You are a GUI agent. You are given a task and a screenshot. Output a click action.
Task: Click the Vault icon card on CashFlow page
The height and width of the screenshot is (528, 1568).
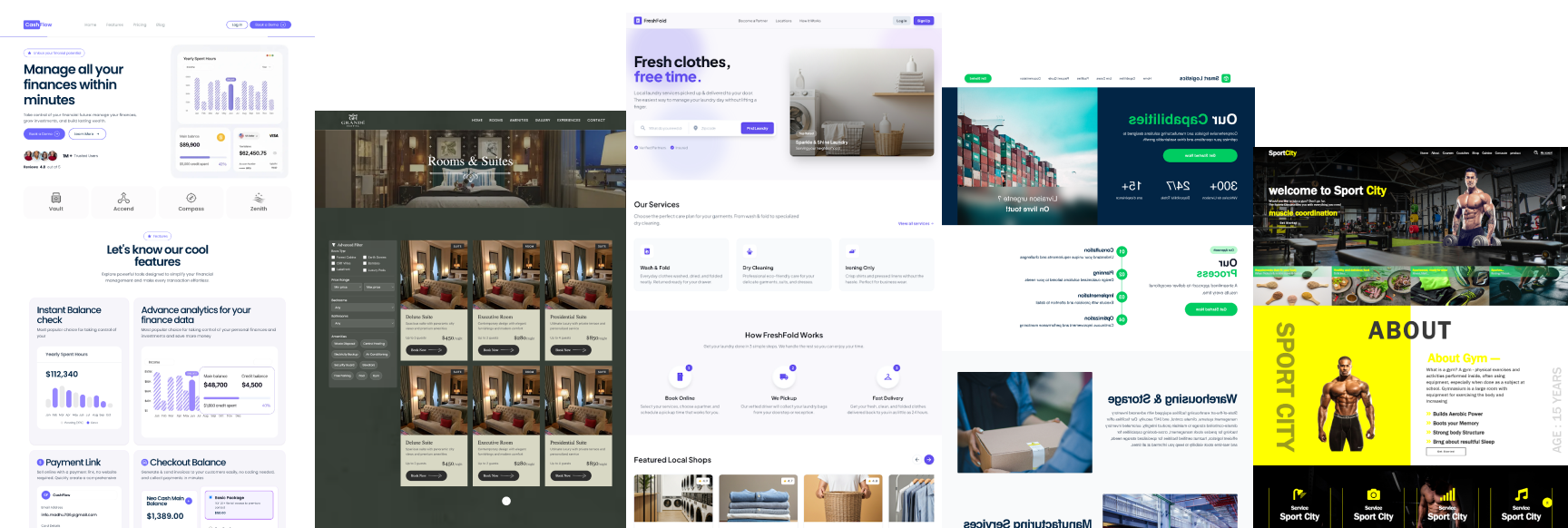click(56, 201)
